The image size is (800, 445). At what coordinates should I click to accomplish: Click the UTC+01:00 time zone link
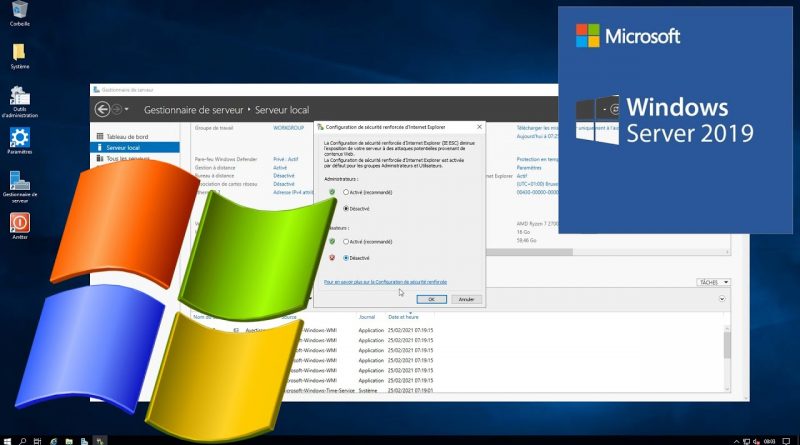coord(537,184)
